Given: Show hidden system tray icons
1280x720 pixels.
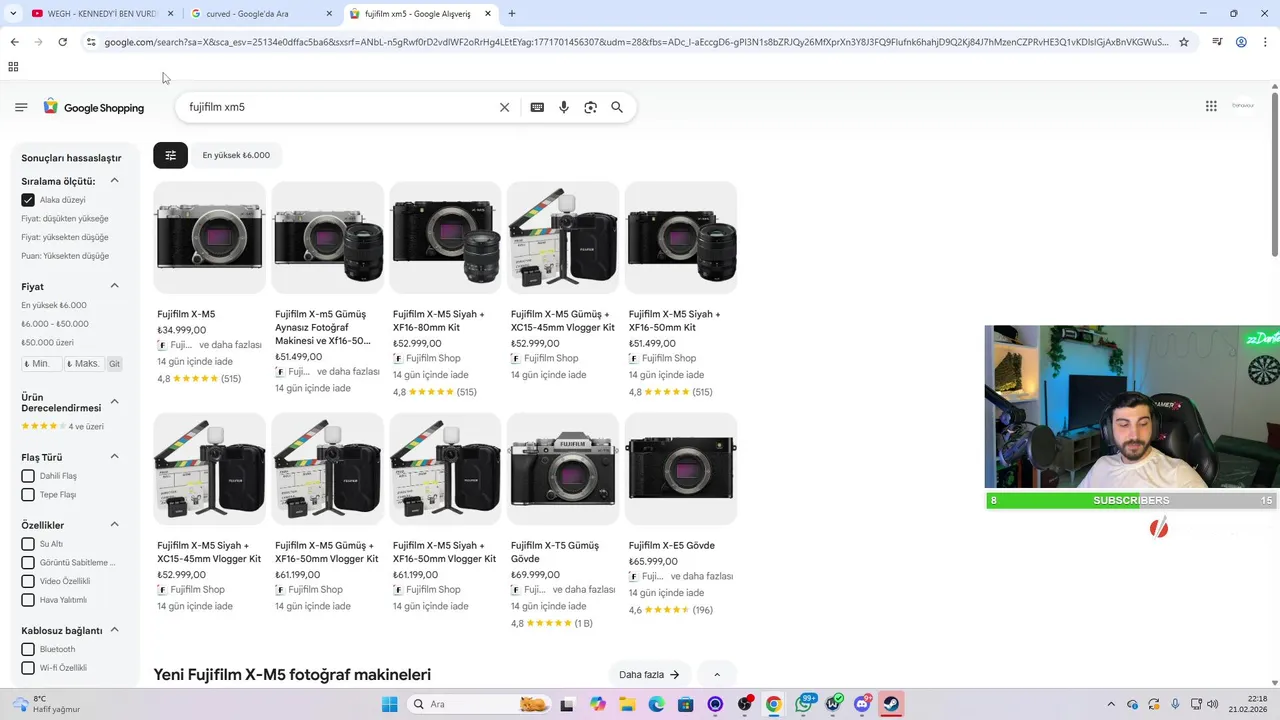Looking at the screenshot, I should click(1110, 704).
